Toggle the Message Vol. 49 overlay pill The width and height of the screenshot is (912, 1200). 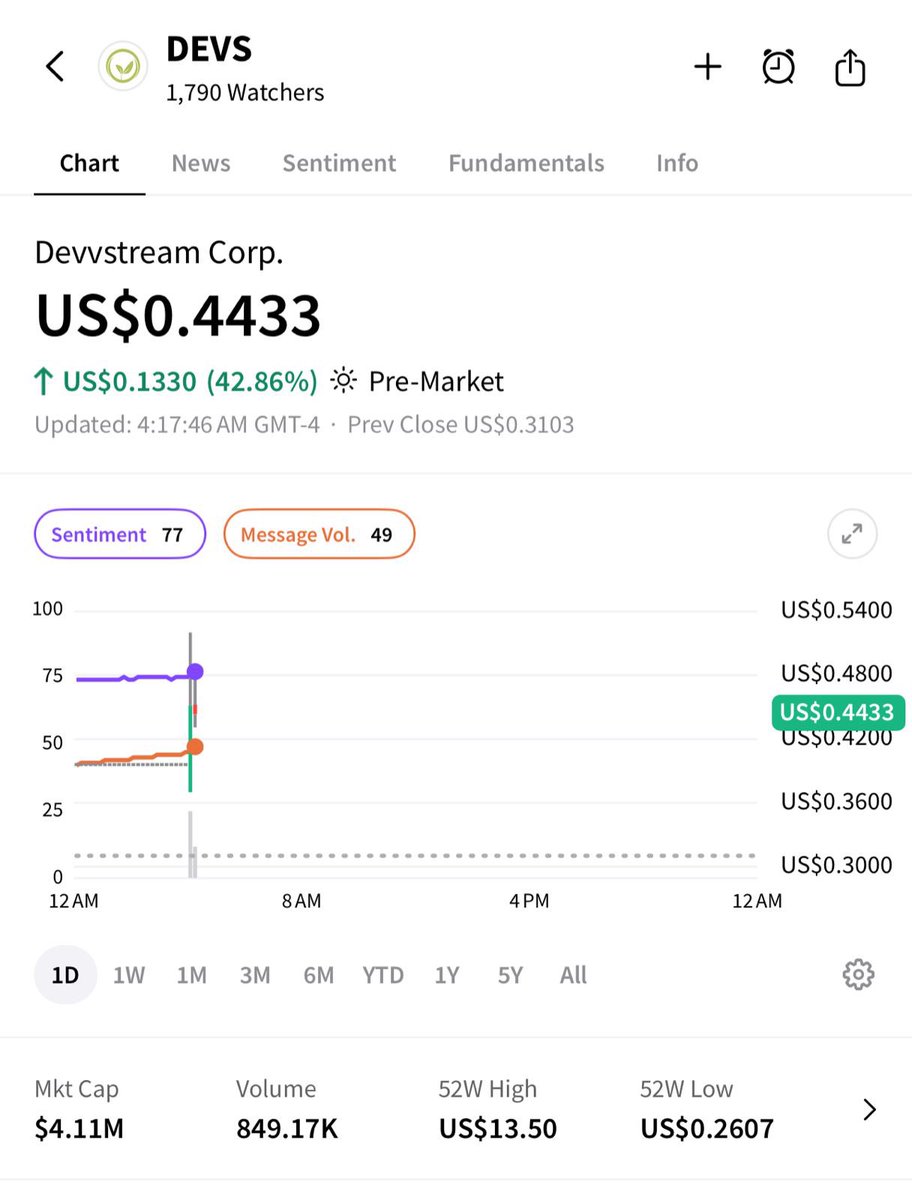[x=319, y=534]
